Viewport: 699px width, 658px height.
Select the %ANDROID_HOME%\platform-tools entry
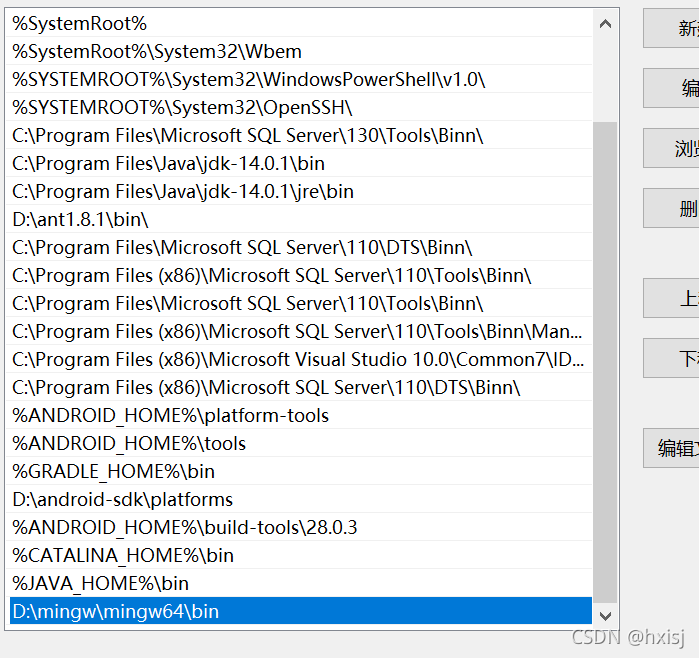299,415
